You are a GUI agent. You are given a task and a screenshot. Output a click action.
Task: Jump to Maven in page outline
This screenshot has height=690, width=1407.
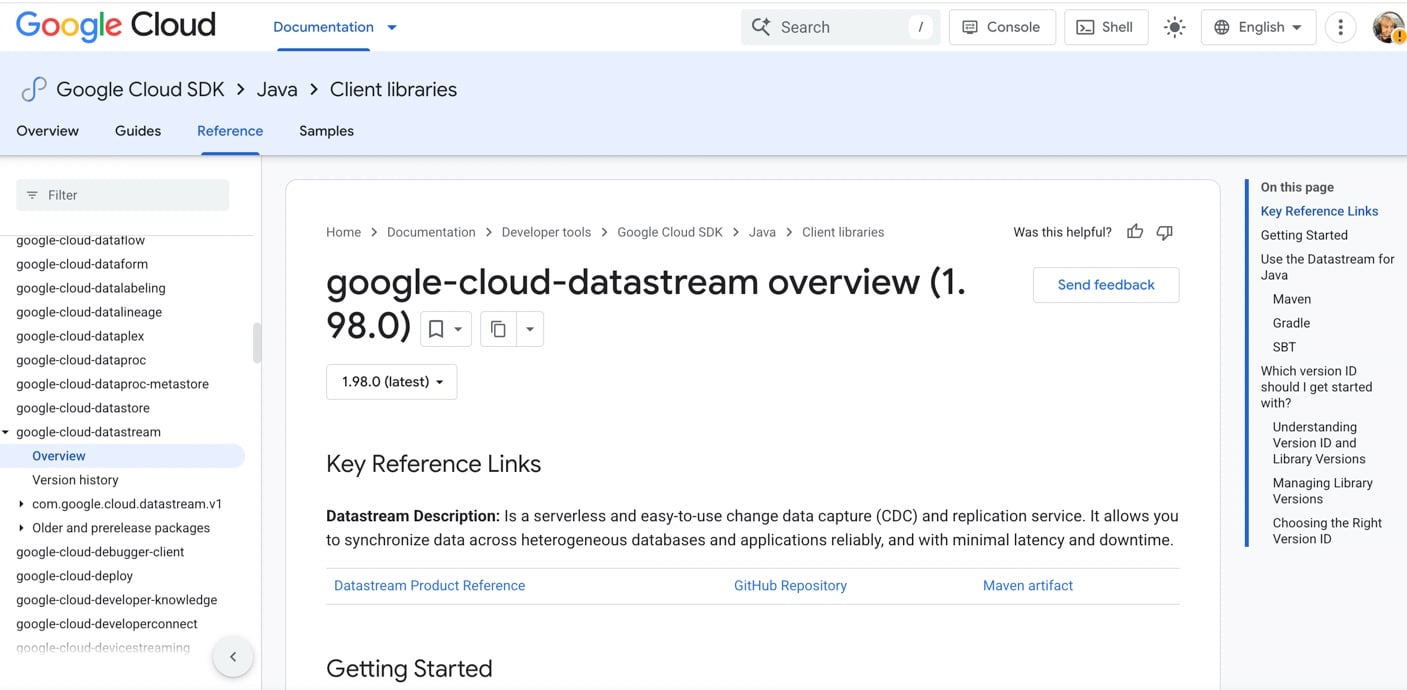(1292, 299)
